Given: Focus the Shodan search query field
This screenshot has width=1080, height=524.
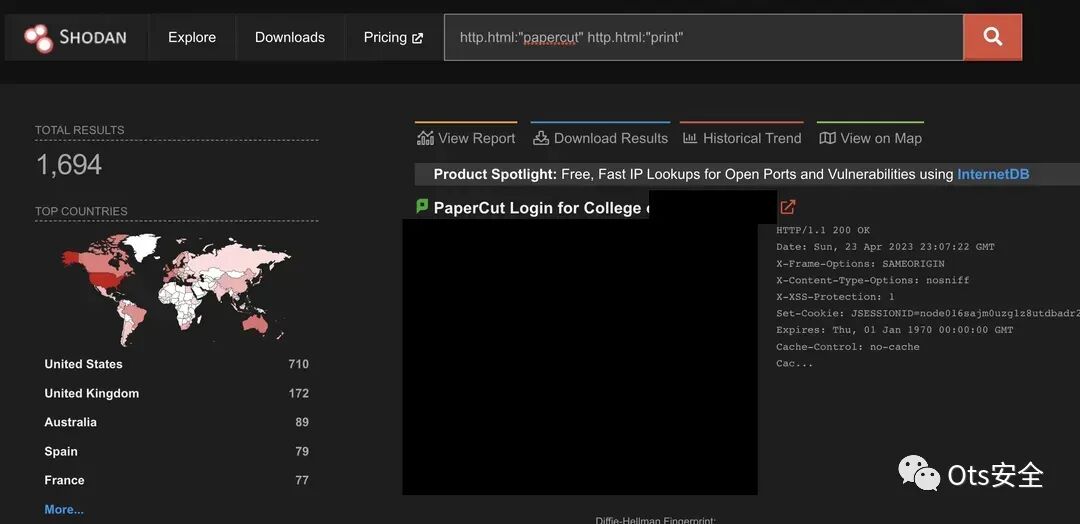Looking at the screenshot, I should 703,37.
